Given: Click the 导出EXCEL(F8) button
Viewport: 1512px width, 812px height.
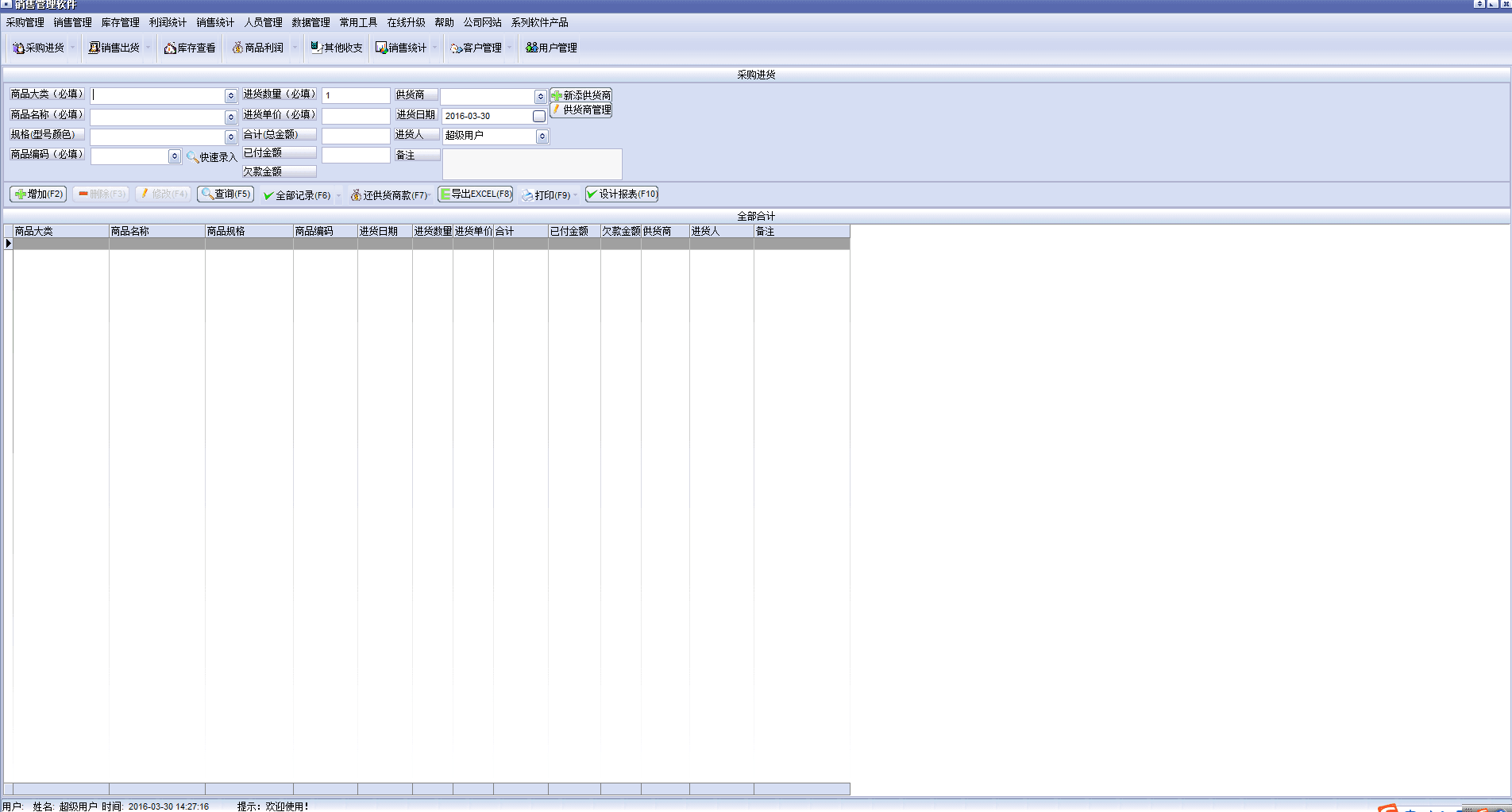Looking at the screenshot, I should click(475, 194).
